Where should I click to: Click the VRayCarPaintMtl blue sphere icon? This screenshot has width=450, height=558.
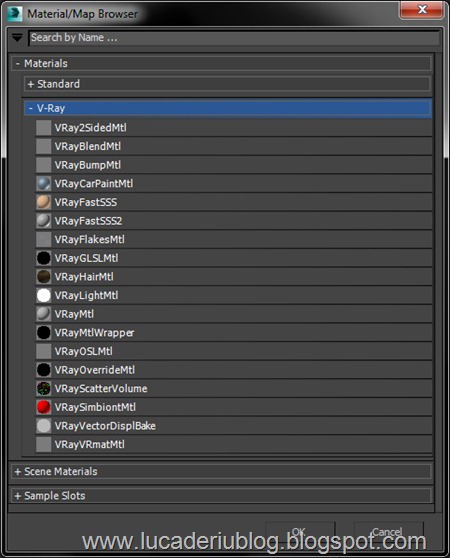[44, 184]
